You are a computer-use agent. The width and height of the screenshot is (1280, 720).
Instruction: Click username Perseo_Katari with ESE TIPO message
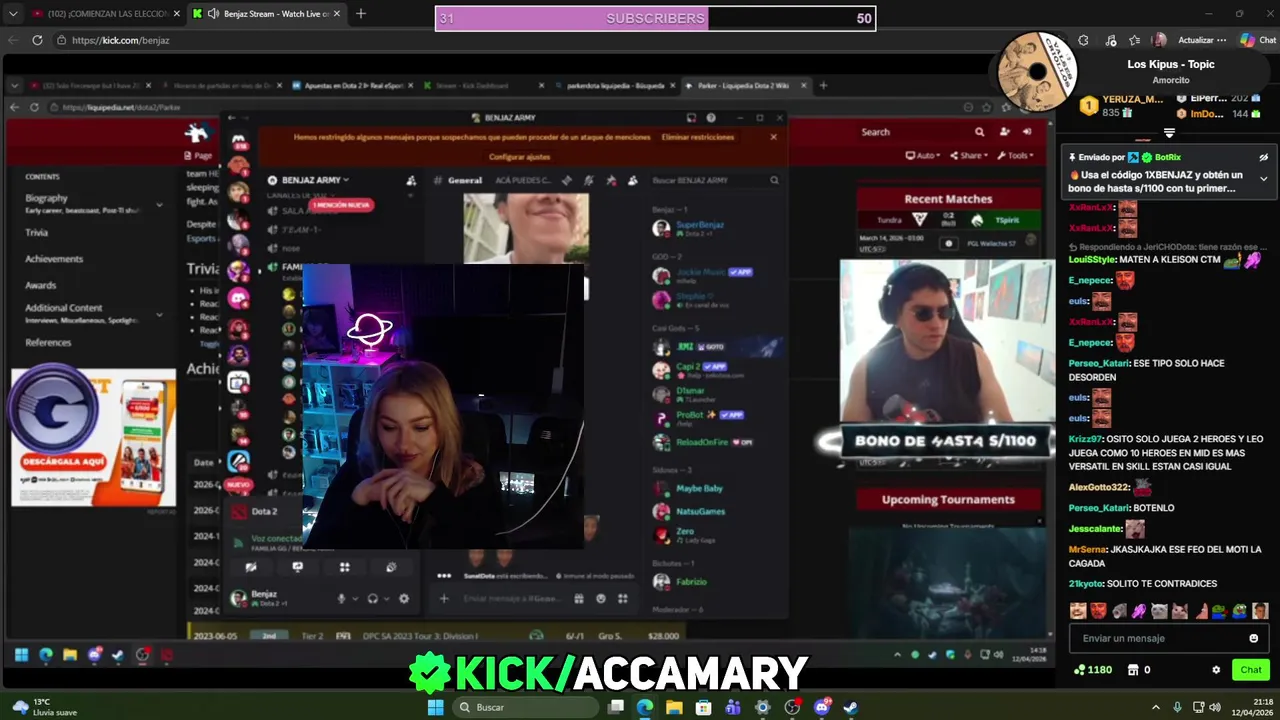[1100, 363]
